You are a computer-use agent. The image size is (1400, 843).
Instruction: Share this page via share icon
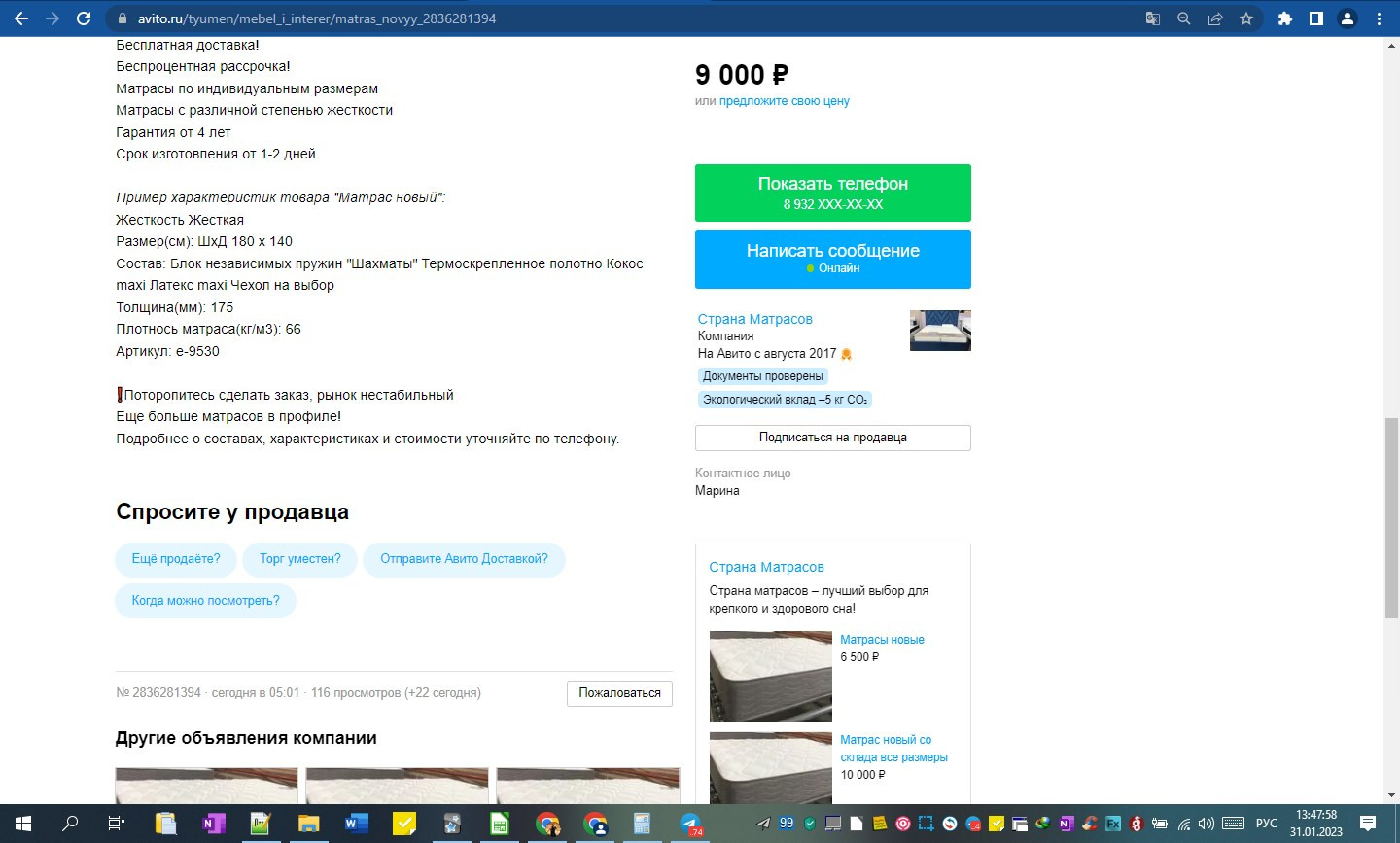[1215, 18]
